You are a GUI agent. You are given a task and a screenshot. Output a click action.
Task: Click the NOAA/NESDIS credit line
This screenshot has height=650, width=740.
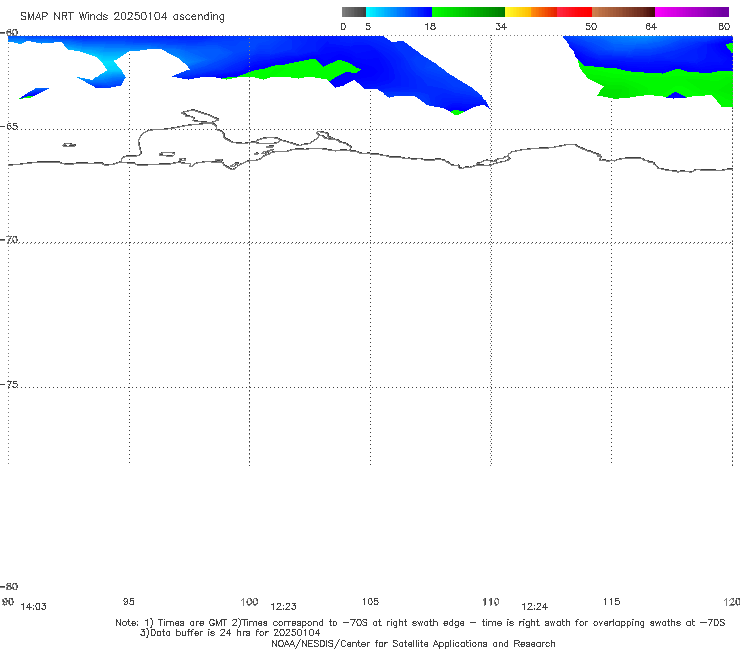[x=413, y=643]
